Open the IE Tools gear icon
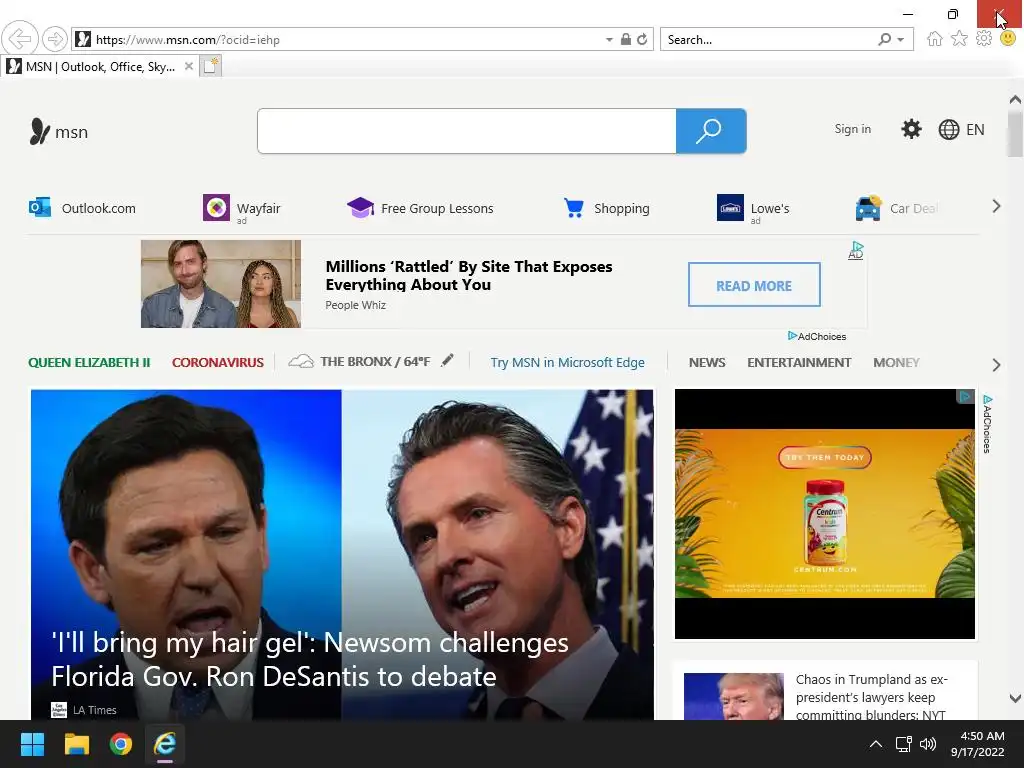Image resolution: width=1024 pixels, height=768 pixels. coord(984,39)
